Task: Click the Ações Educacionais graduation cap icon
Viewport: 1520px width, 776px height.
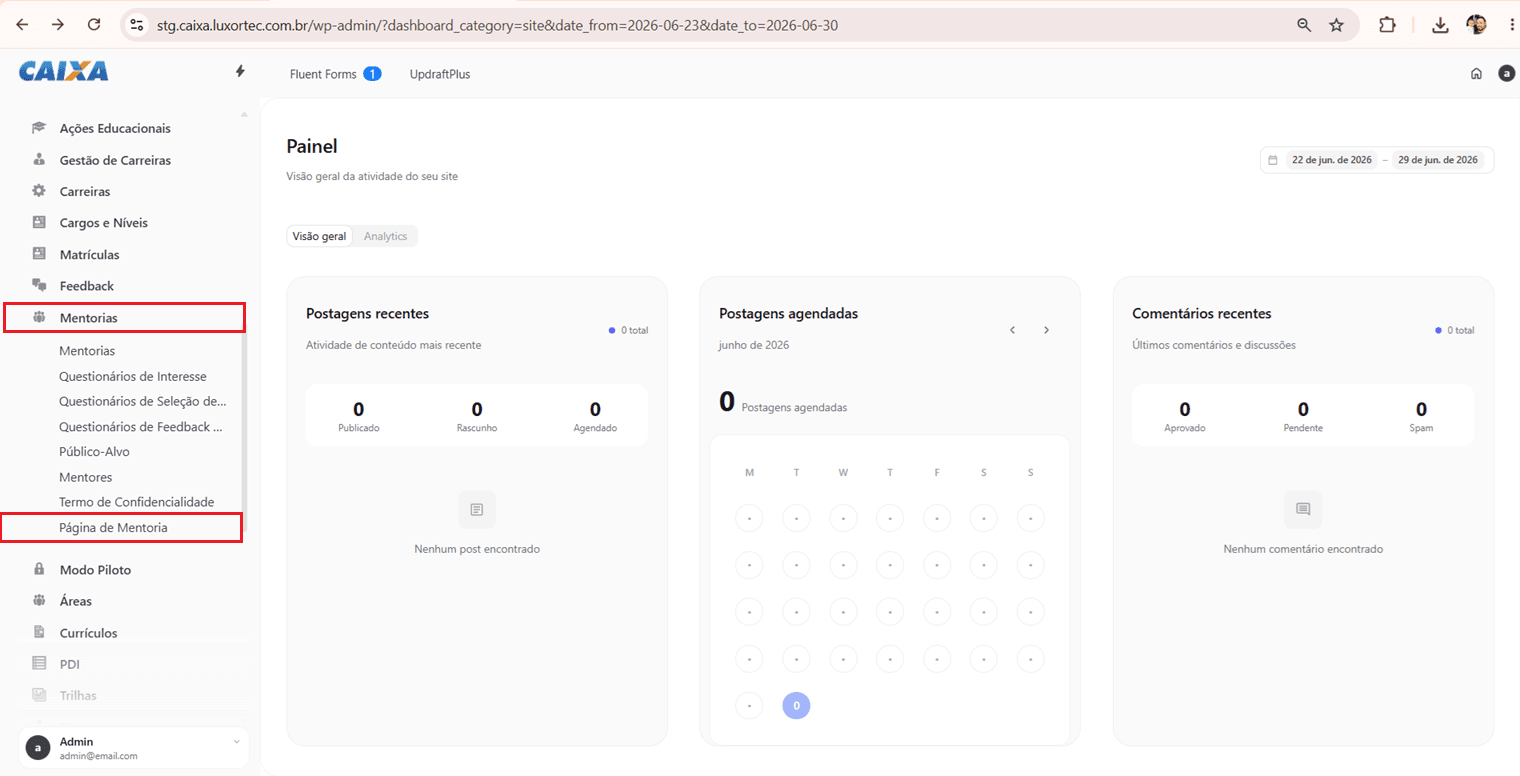Action: coord(39,128)
